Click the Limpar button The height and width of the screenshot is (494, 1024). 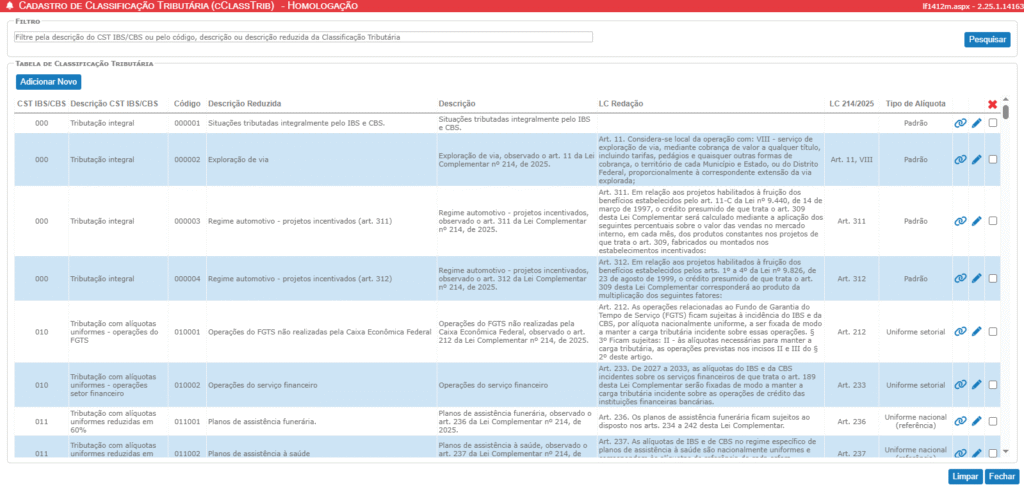pyautogui.click(x=965, y=477)
